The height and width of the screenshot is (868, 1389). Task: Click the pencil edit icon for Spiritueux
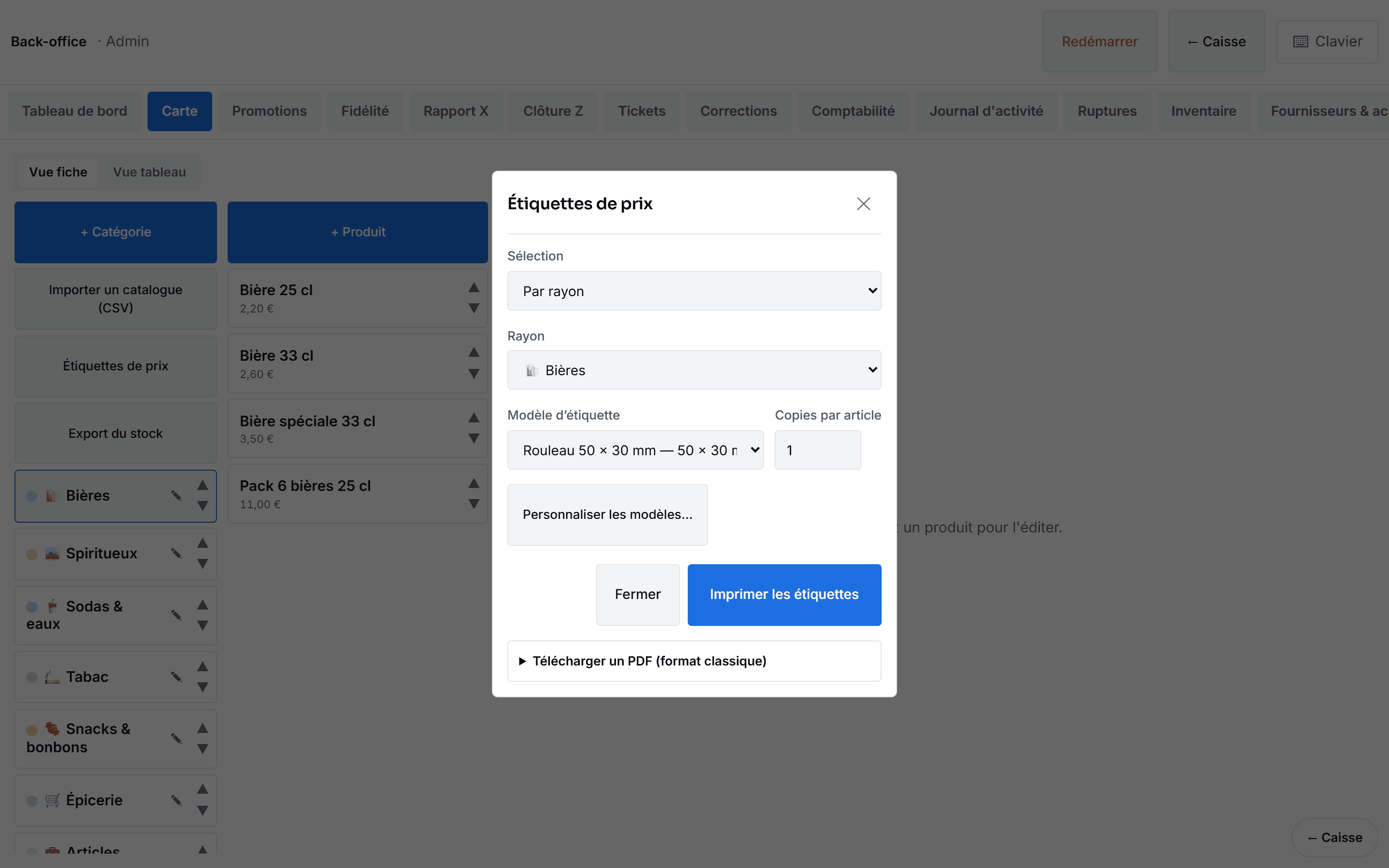click(x=176, y=554)
